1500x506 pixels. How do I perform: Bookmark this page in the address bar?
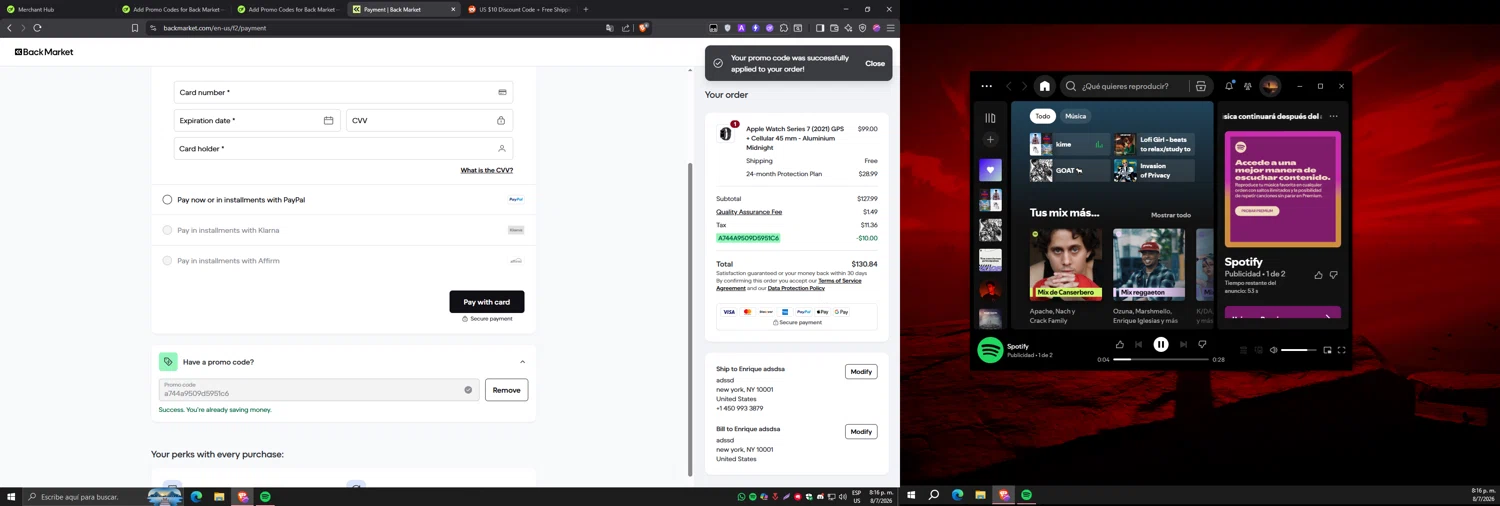(135, 28)
